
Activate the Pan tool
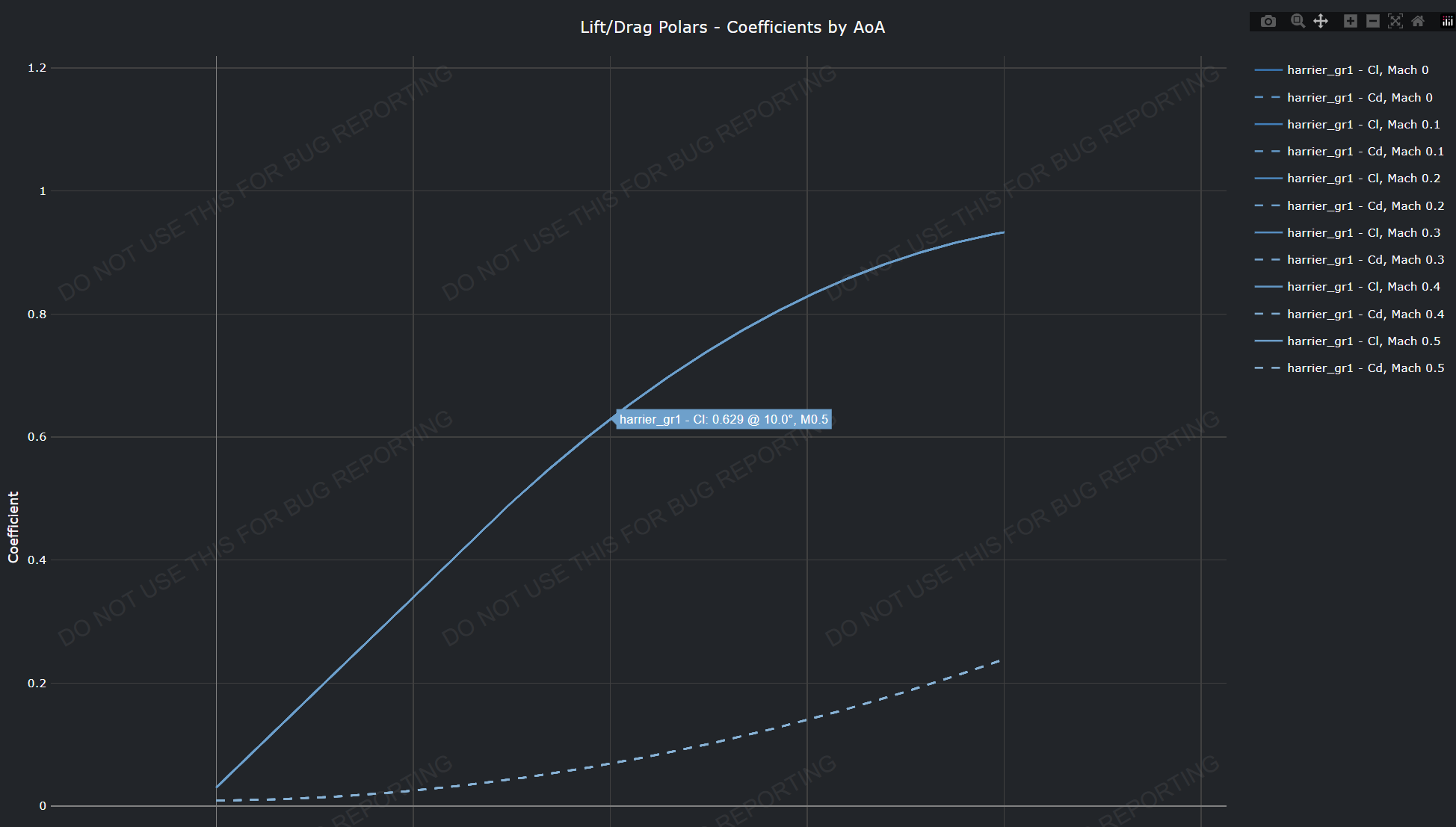[x=1321, y=21]
